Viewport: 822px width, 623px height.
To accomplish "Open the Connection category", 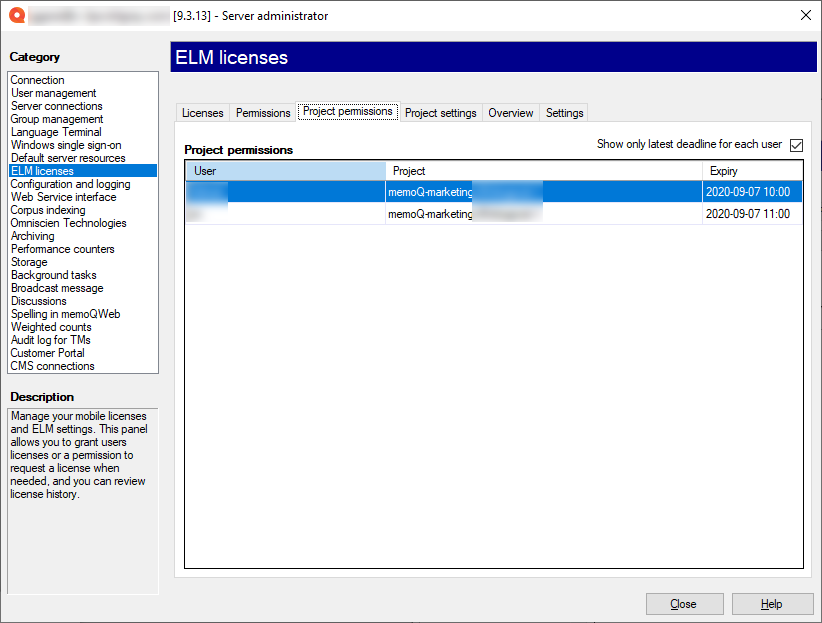I will [38, 80].
